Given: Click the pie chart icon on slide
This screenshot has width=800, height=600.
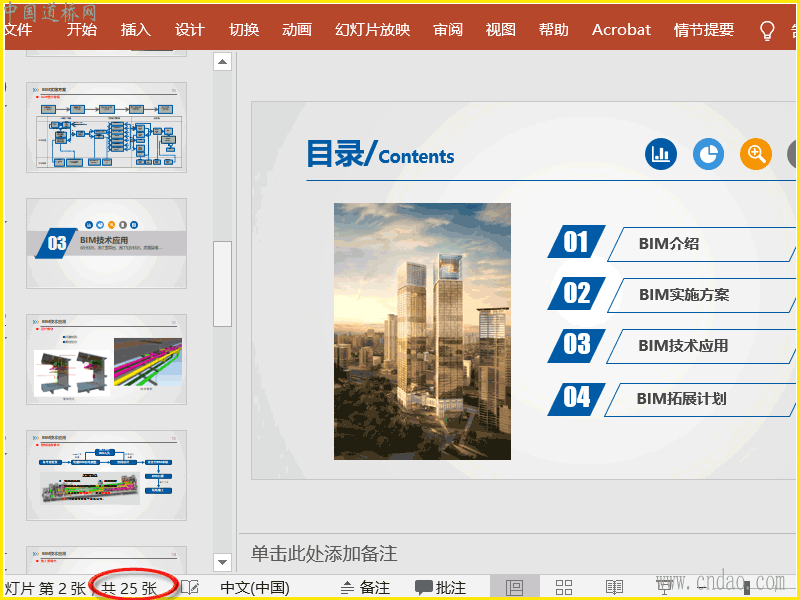Looking at the screenshot, I should coord(708,154).
